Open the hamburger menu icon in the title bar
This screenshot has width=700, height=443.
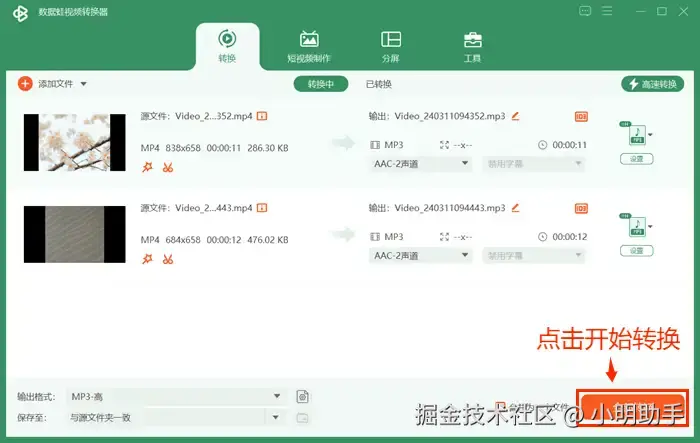click(x=607, y=11)
